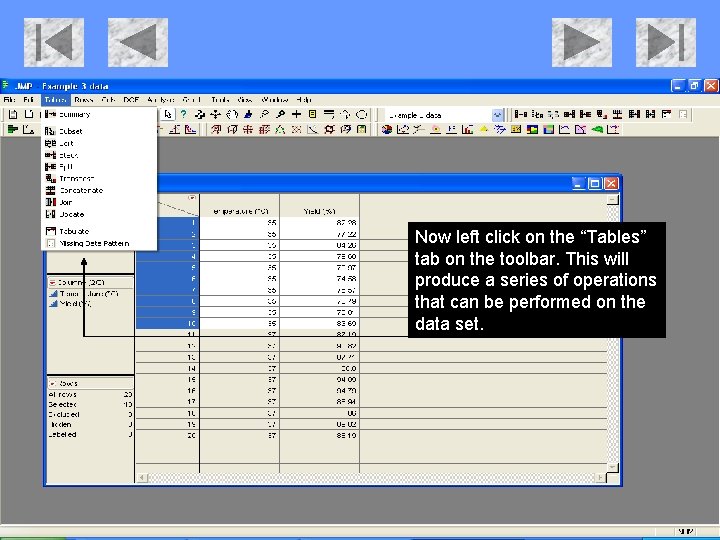Select the Yield (%) column in the columns list
The width and height of the screenshot is (720, 540).
coord(75,304)
